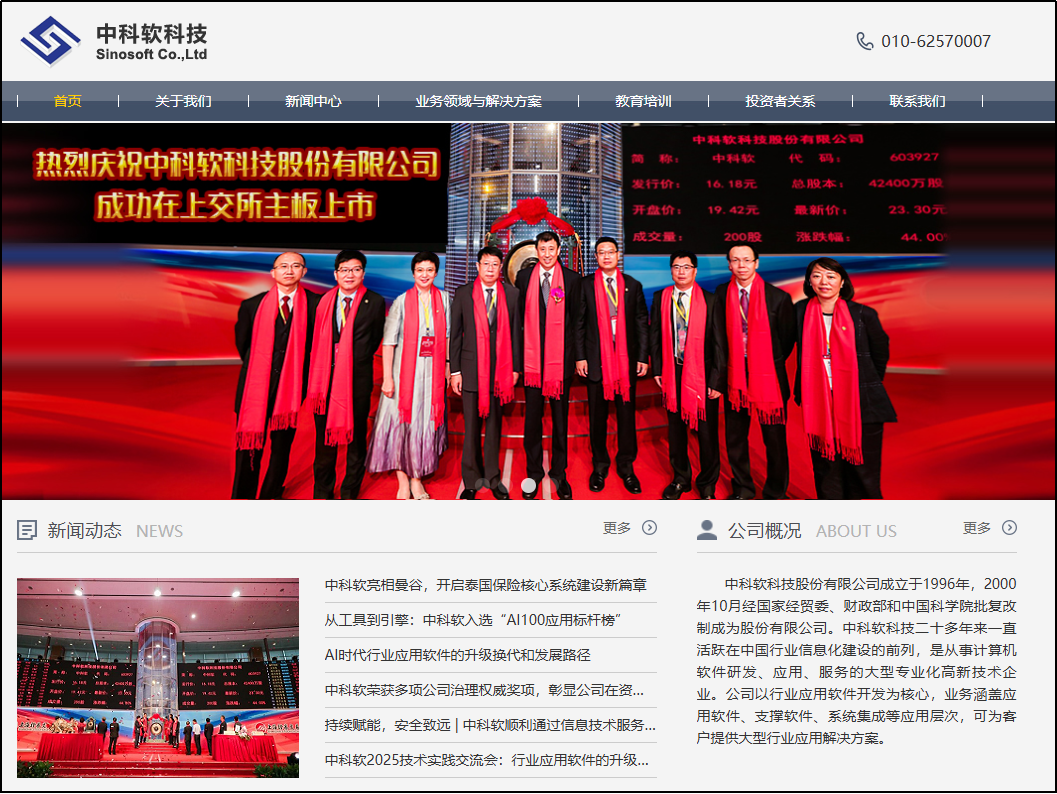Click the main listing celebration banner image
The image size is (1057, 794).
[x=528, y=311]
